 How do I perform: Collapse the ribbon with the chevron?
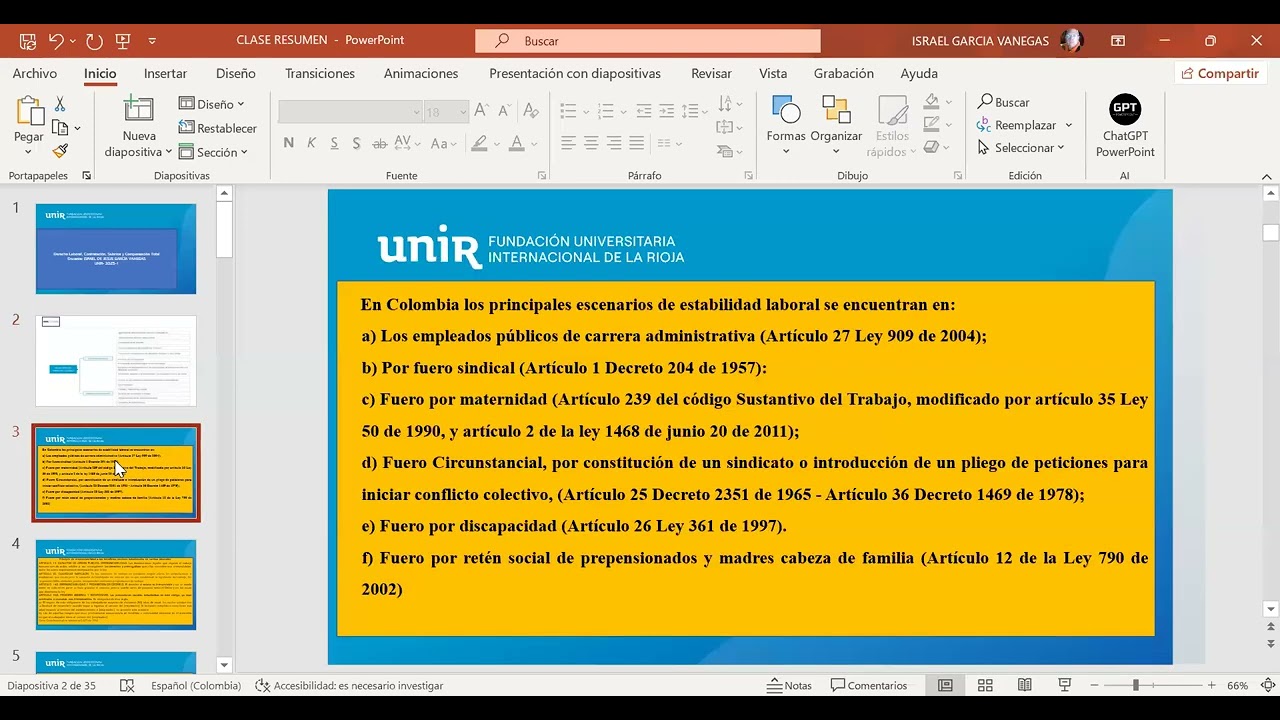coord(1266,176)
